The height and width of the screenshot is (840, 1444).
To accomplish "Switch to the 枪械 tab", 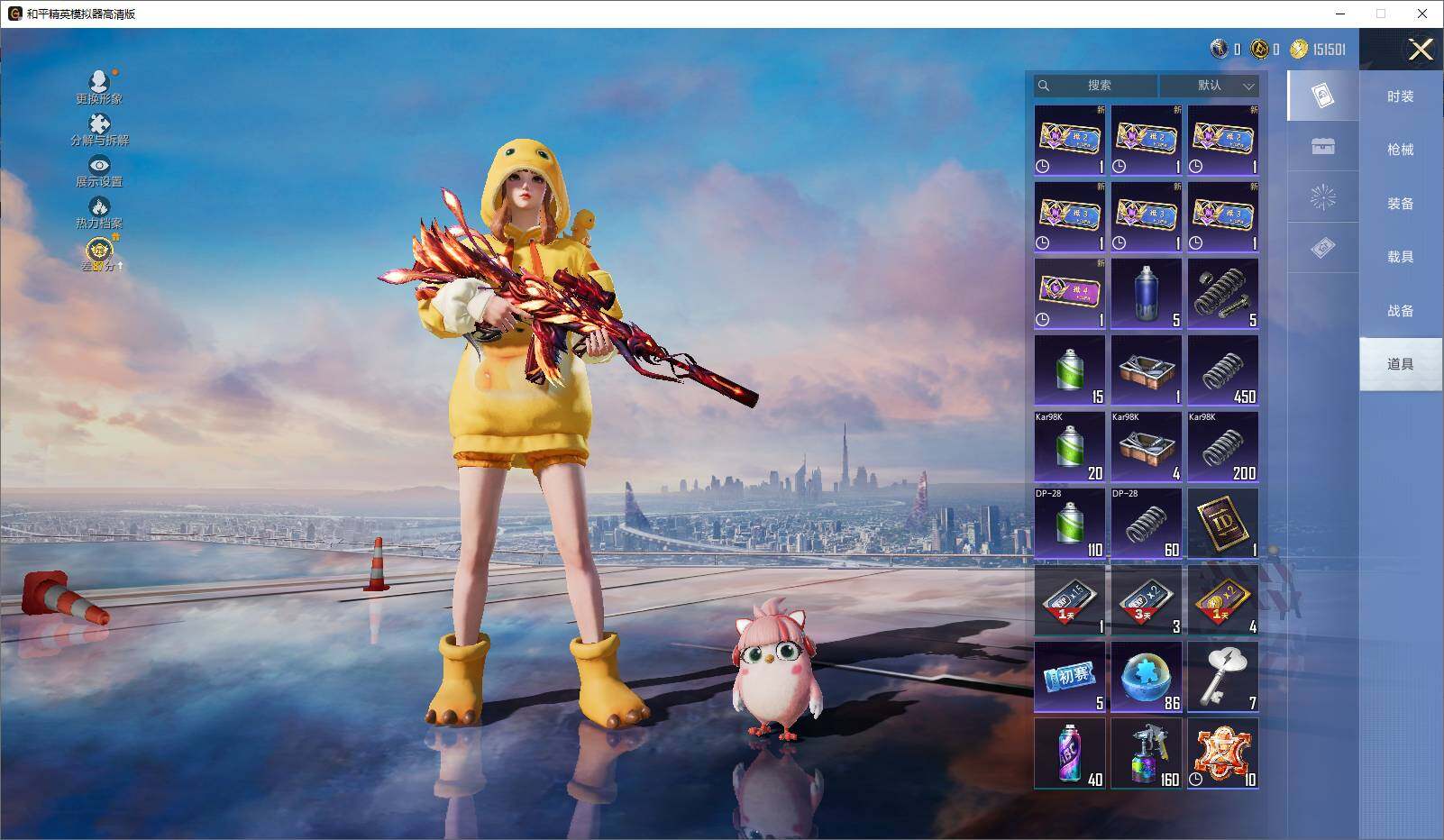I will click(1401, 150).
